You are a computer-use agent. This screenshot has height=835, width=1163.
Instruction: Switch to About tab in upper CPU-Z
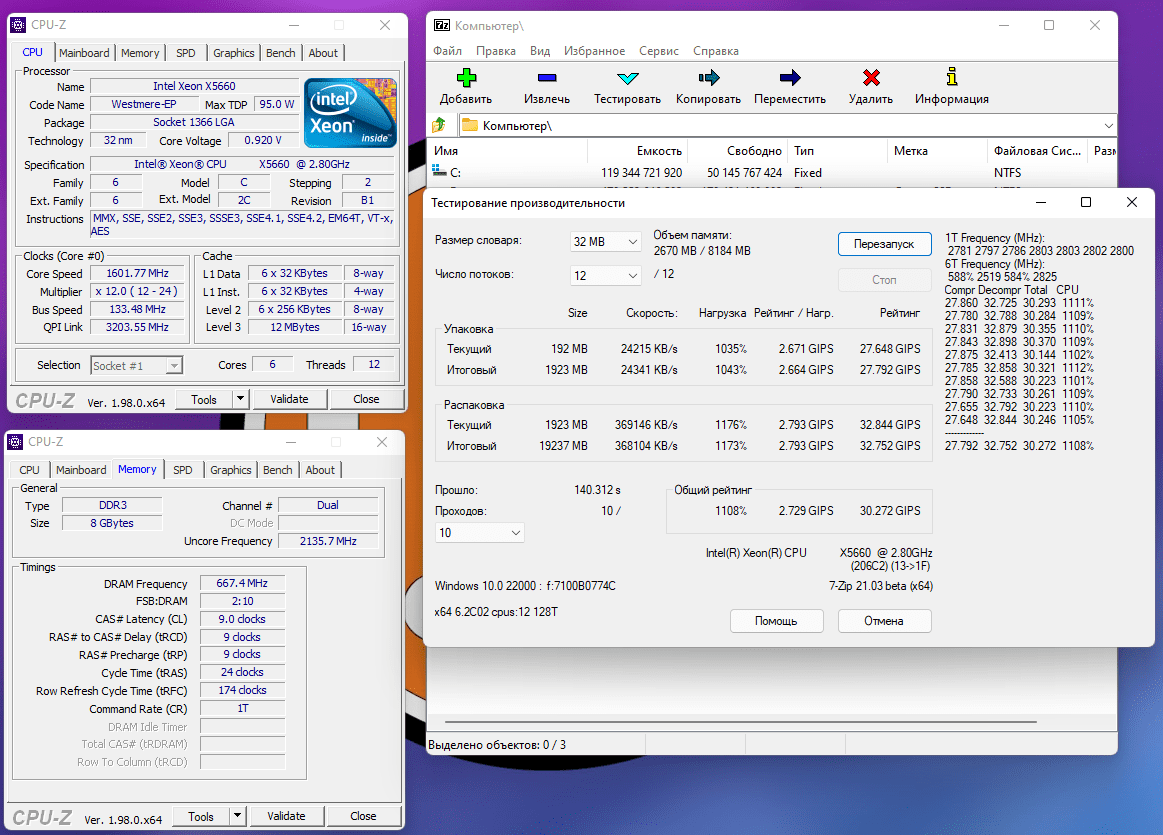pyautogui.click(x=323, y=53)
